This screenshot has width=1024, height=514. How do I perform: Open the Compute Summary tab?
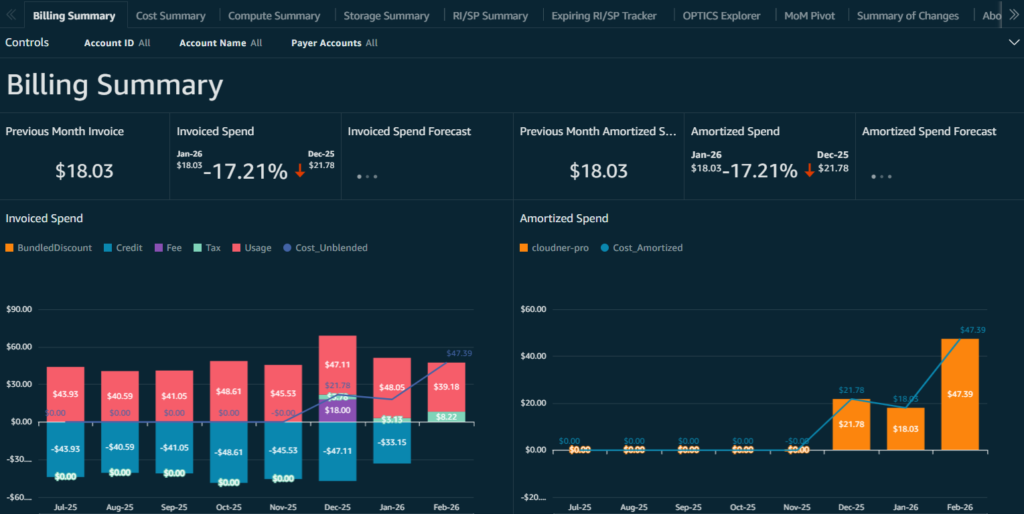[x=274, y=16]
